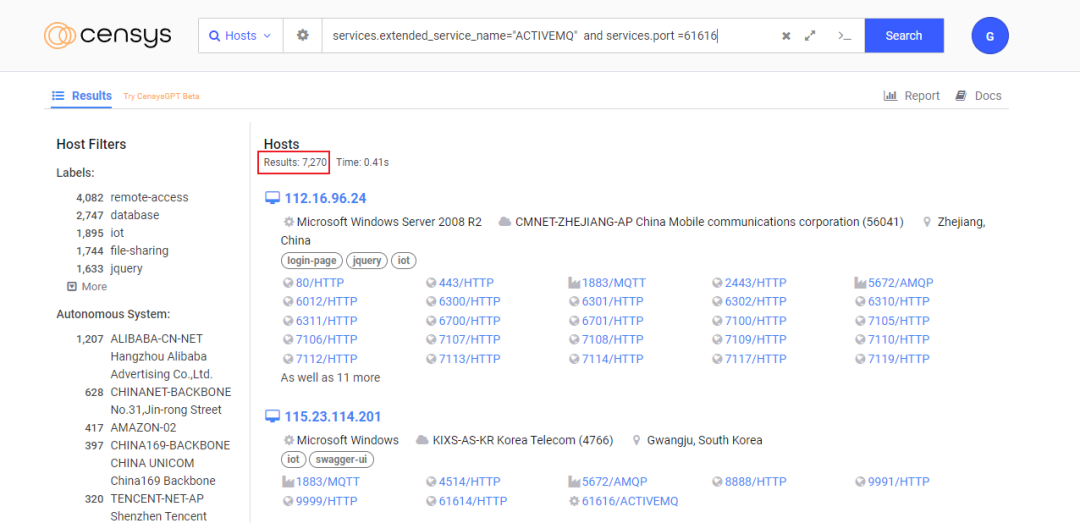The width and height of the screenshot is (1080, 523).
Task: Clear the search query with X icon
Action: pos(786,36)
